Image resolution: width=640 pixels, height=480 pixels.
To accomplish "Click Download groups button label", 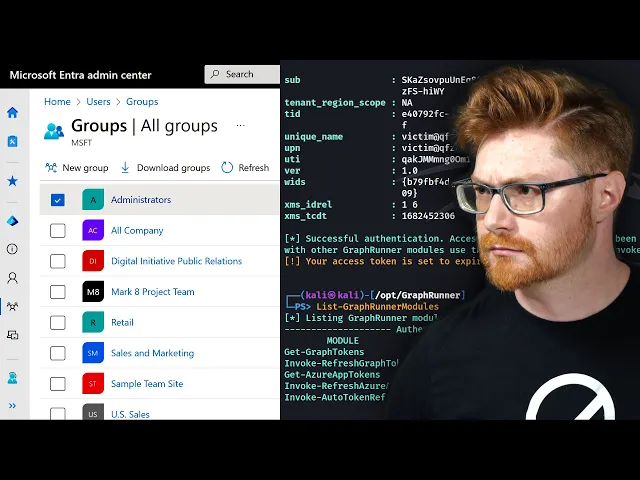I will point(173,168).
